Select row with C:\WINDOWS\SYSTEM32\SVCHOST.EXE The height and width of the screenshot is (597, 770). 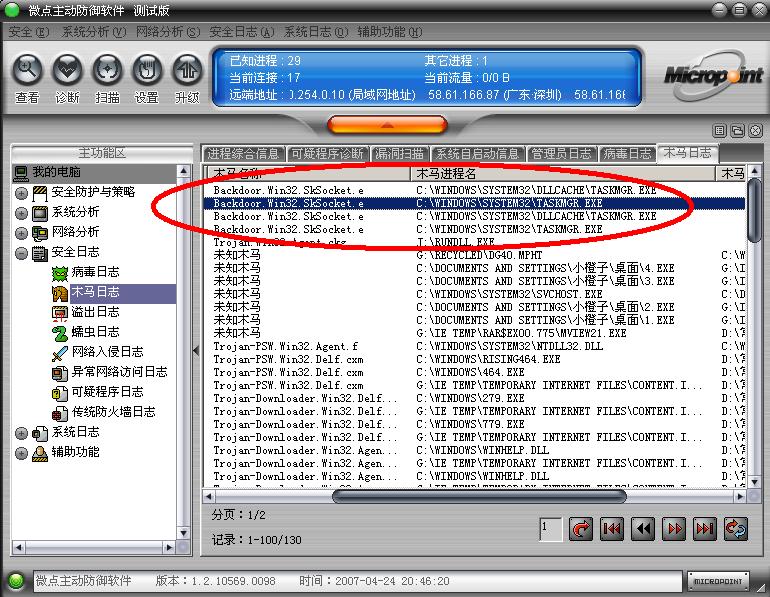474,294
